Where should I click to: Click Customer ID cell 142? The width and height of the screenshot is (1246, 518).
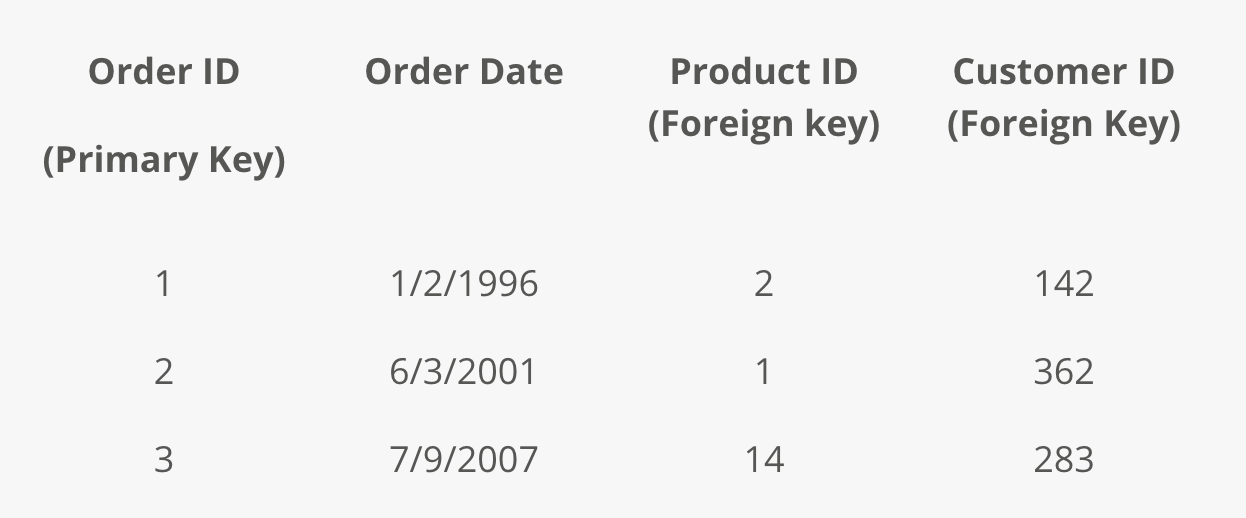(x=1064, y=285)
